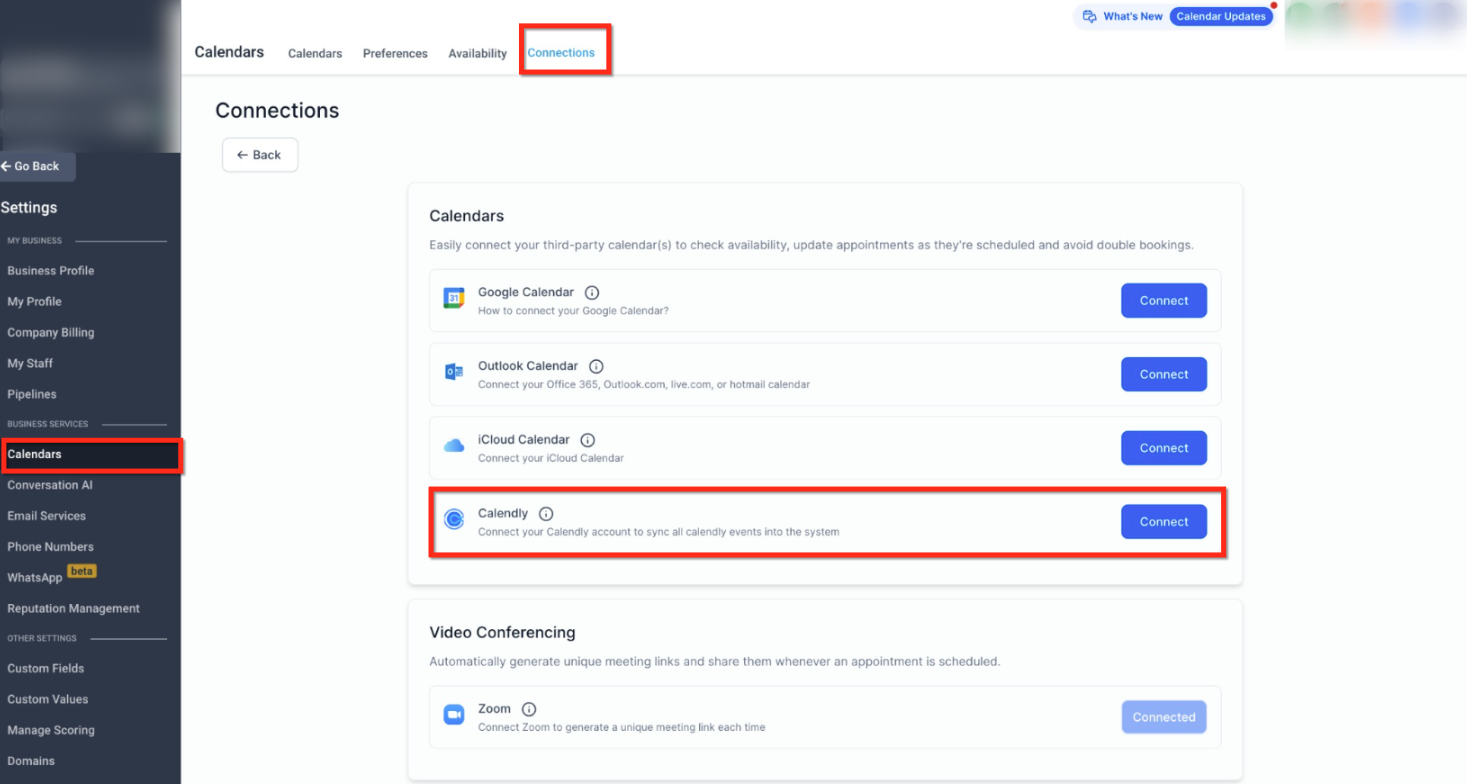Switch to the Availability tab
This screenshot has height=784, width=1467.
477,54
